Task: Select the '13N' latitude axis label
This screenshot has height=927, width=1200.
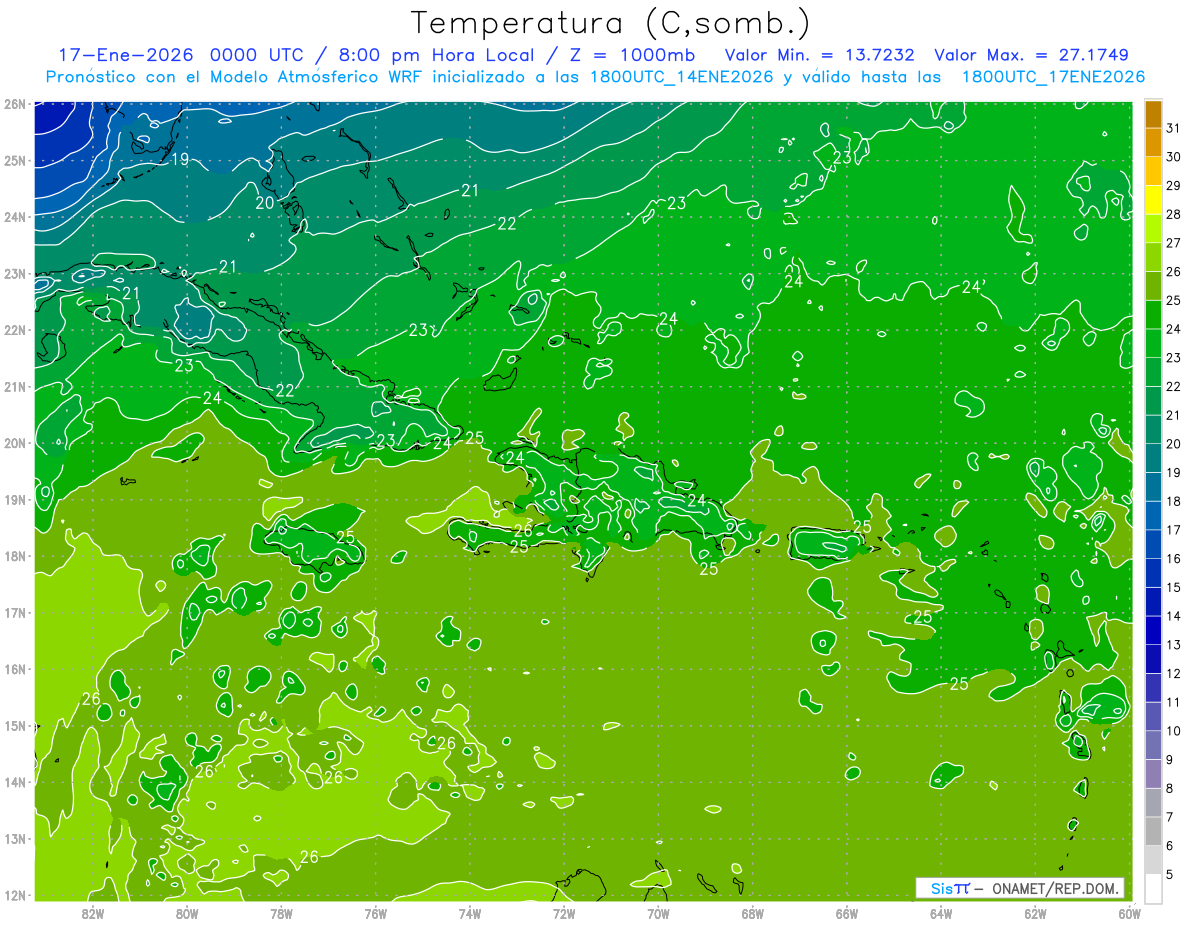Action: coord(14,839)
